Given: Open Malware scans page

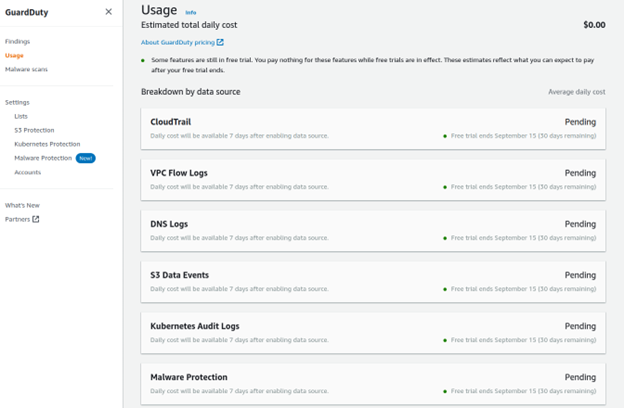Looking at the screenshot, I should pyautogui.click(x=26, y=69).
